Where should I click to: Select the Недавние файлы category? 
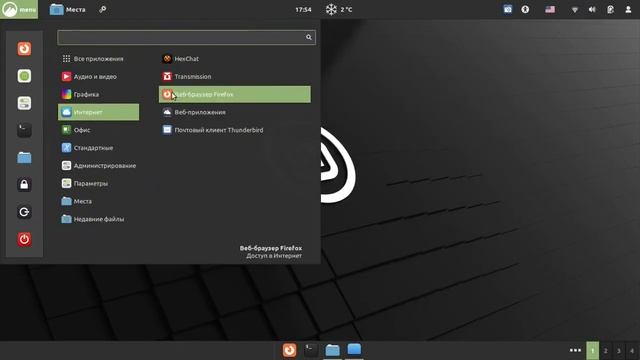(98, 219)
